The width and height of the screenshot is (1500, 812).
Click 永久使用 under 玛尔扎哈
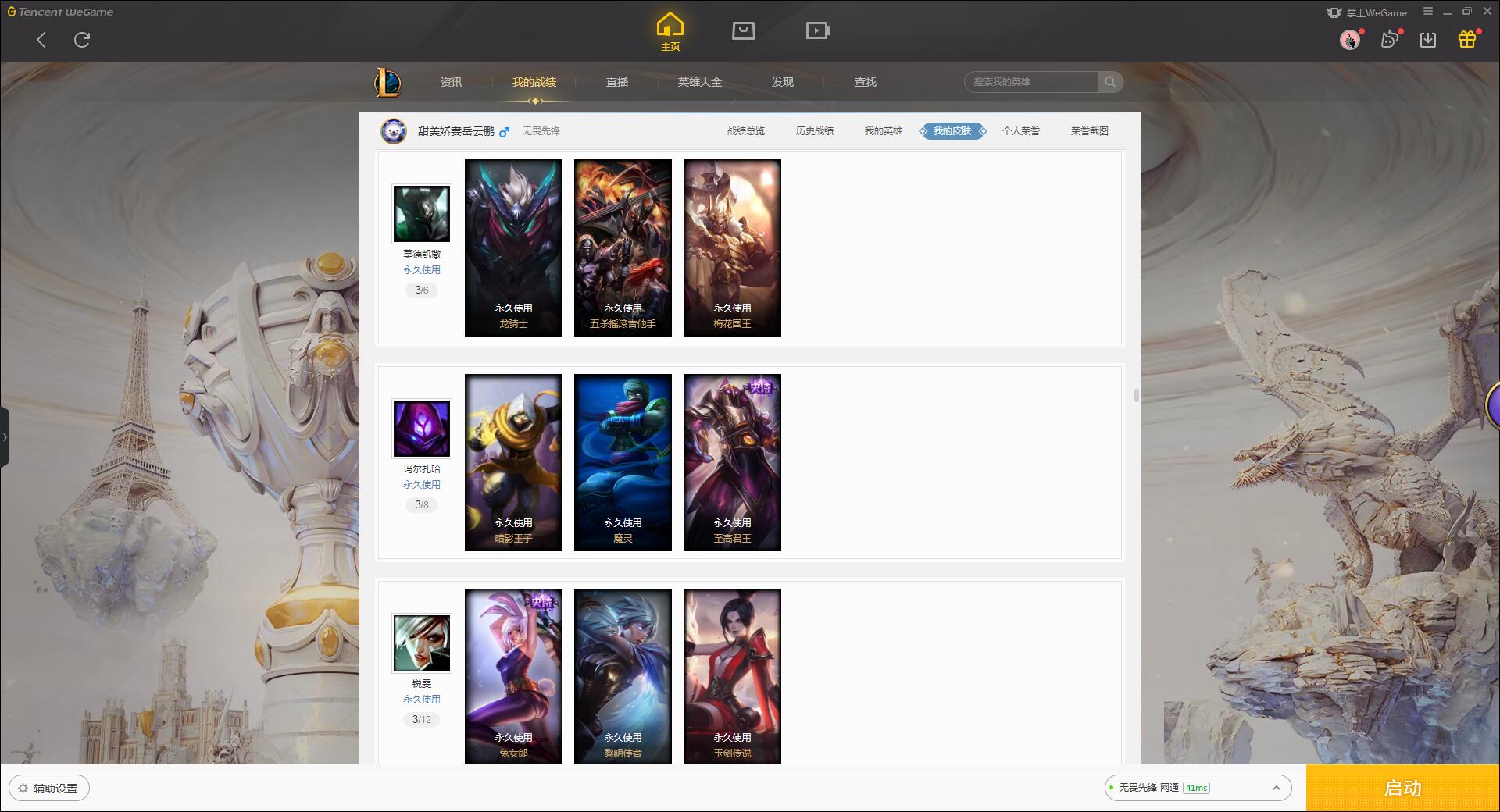[x=422, y=485]
